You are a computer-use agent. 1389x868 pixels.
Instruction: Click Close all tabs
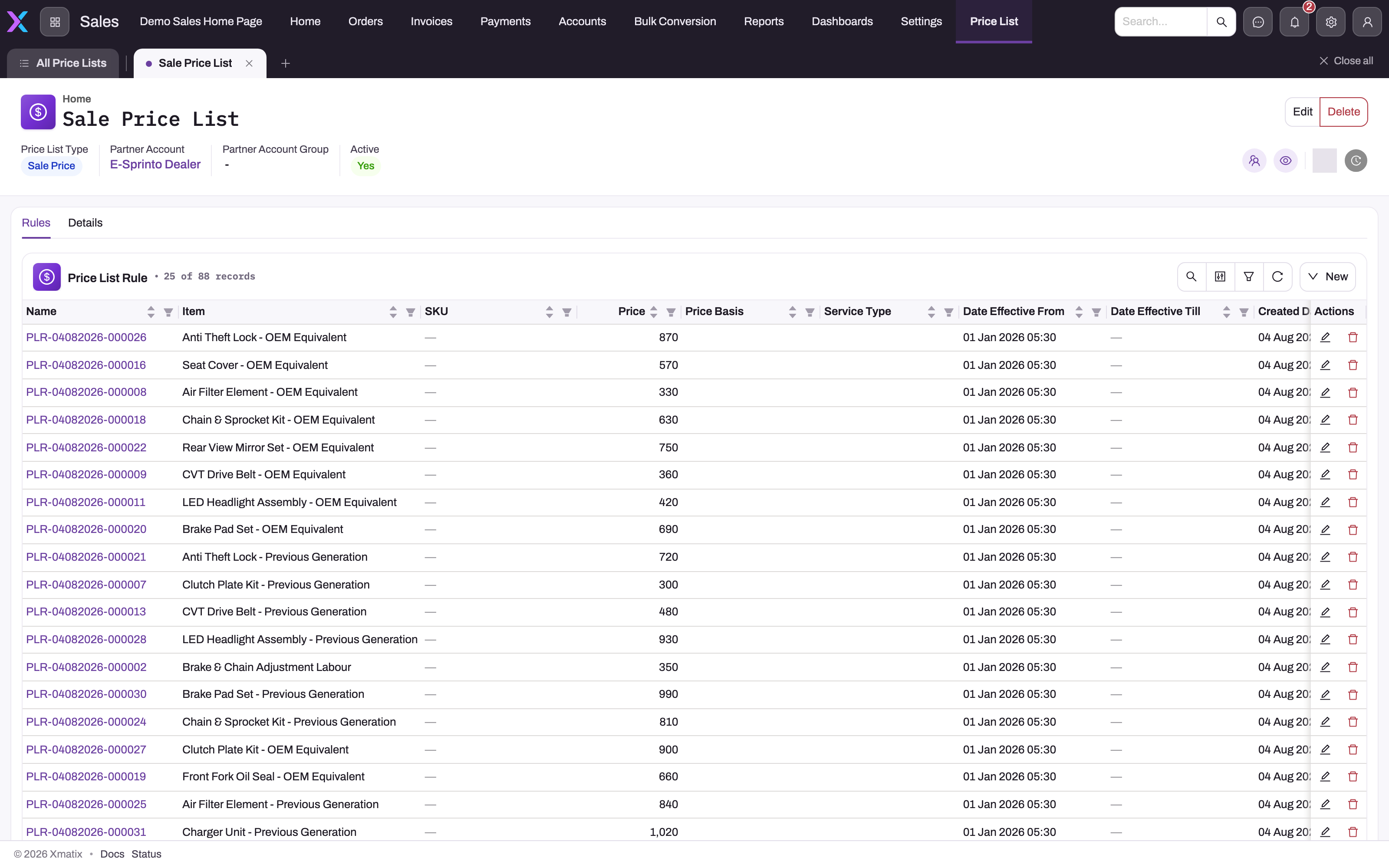pos(1346,61)
